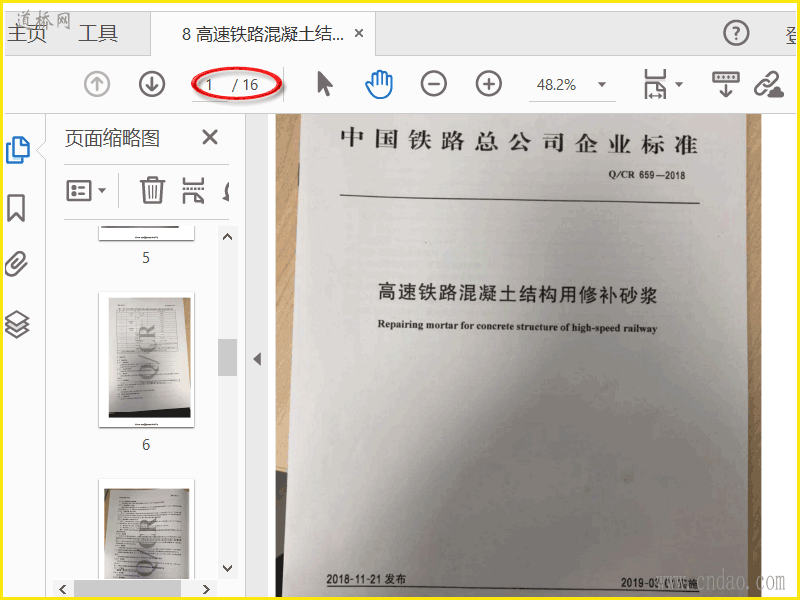Image resolution: width=800 pixels, height=600 pixels.
Task: Click the share link cloud icon
Action: [x=768, y=84]
